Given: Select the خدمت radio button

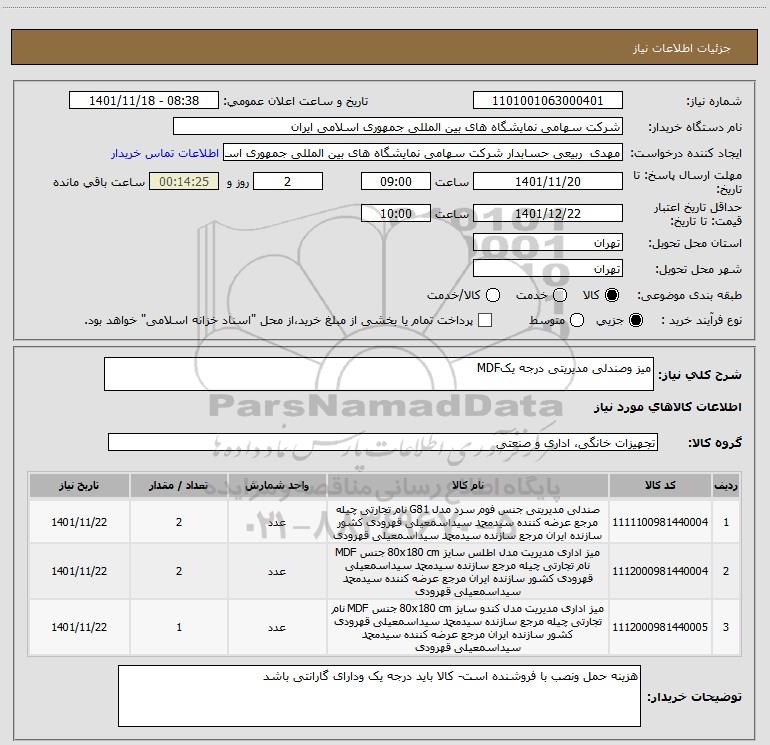Looking at the screenshot, I should (x=560, y=295).
